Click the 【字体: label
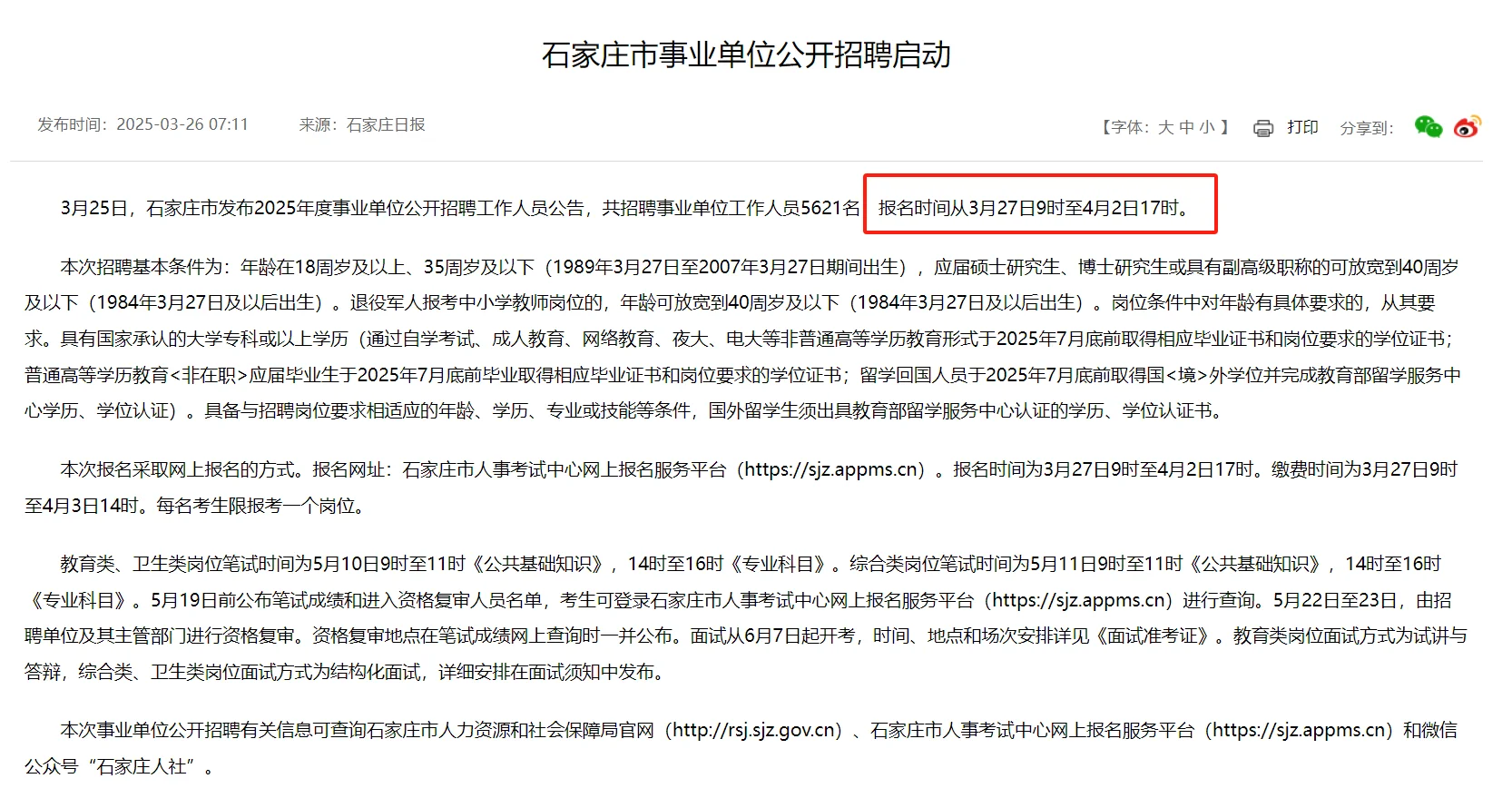 [1125, 127]
